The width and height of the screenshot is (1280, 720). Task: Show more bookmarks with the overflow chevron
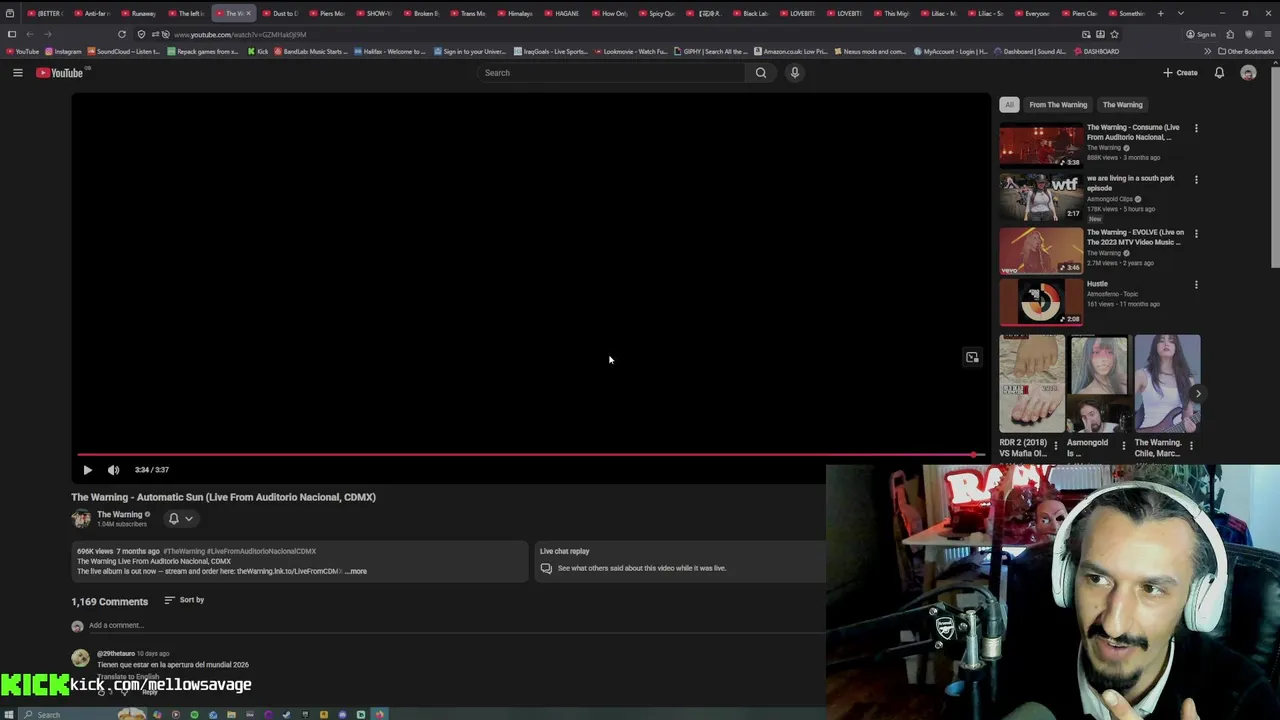[x=1207, y=51]
